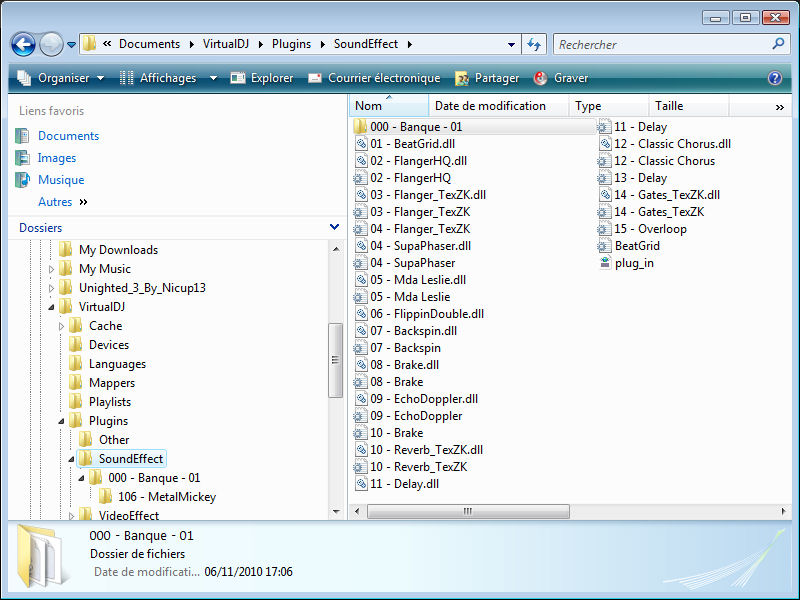Collapse the Dossiers folder pane chevron
Viewport: 800px width, 600px height.
point(334,228)
